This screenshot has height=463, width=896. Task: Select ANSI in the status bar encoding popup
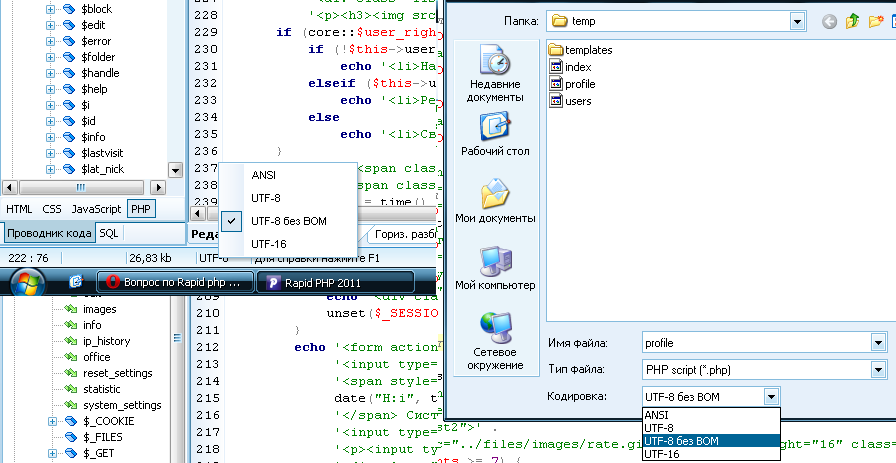265,175
